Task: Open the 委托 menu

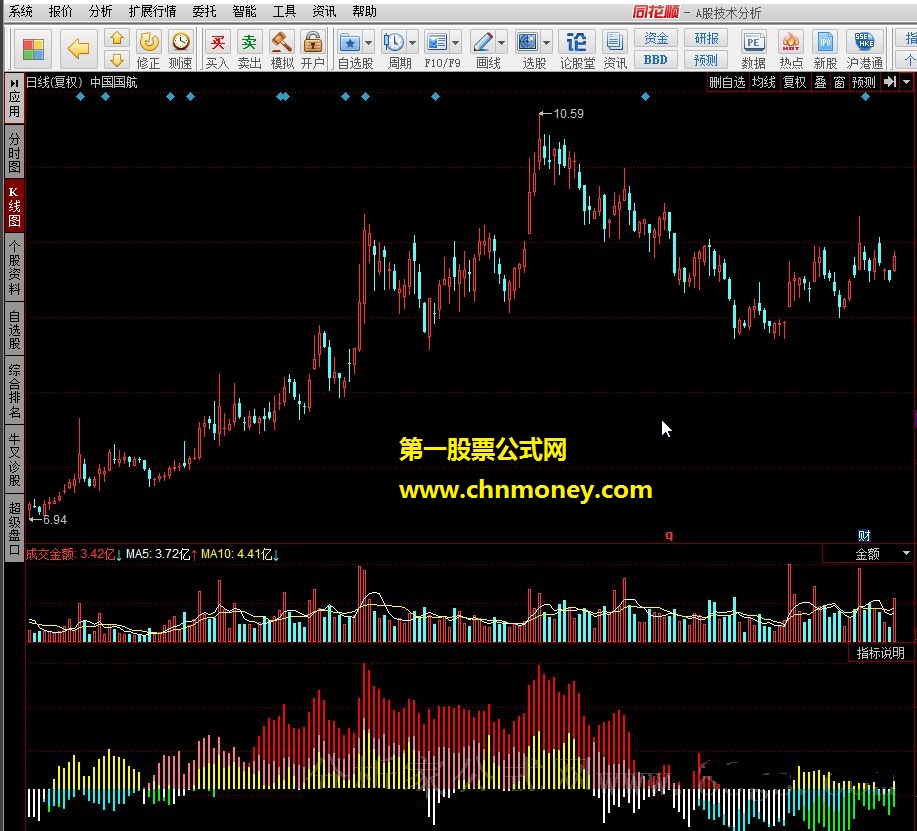Action: tap(205, 11)
